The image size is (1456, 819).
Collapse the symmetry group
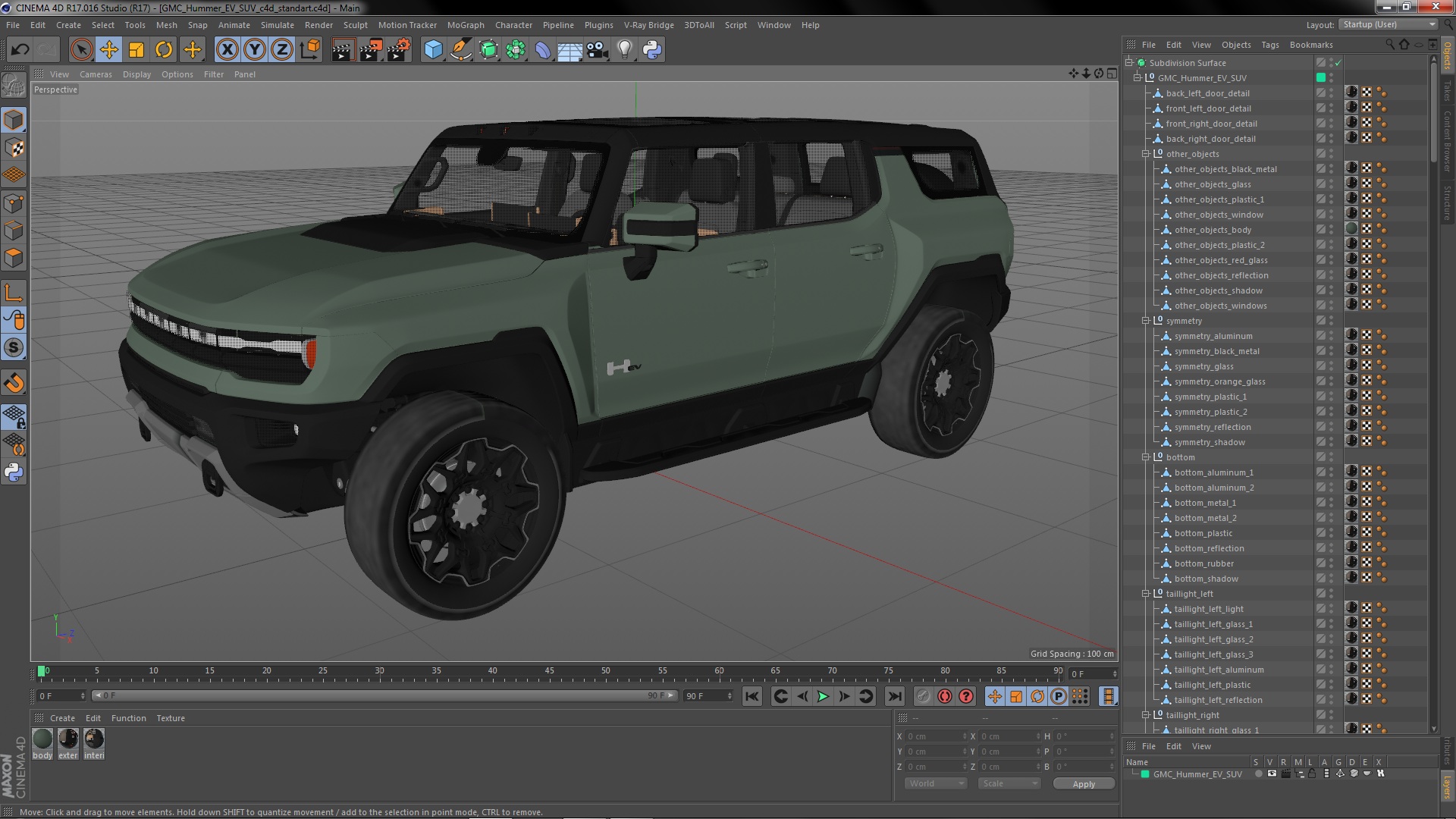1146,321
